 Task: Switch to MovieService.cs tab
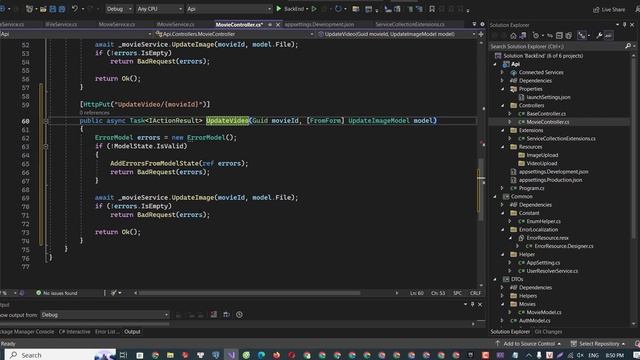click(x=117, y=24)
